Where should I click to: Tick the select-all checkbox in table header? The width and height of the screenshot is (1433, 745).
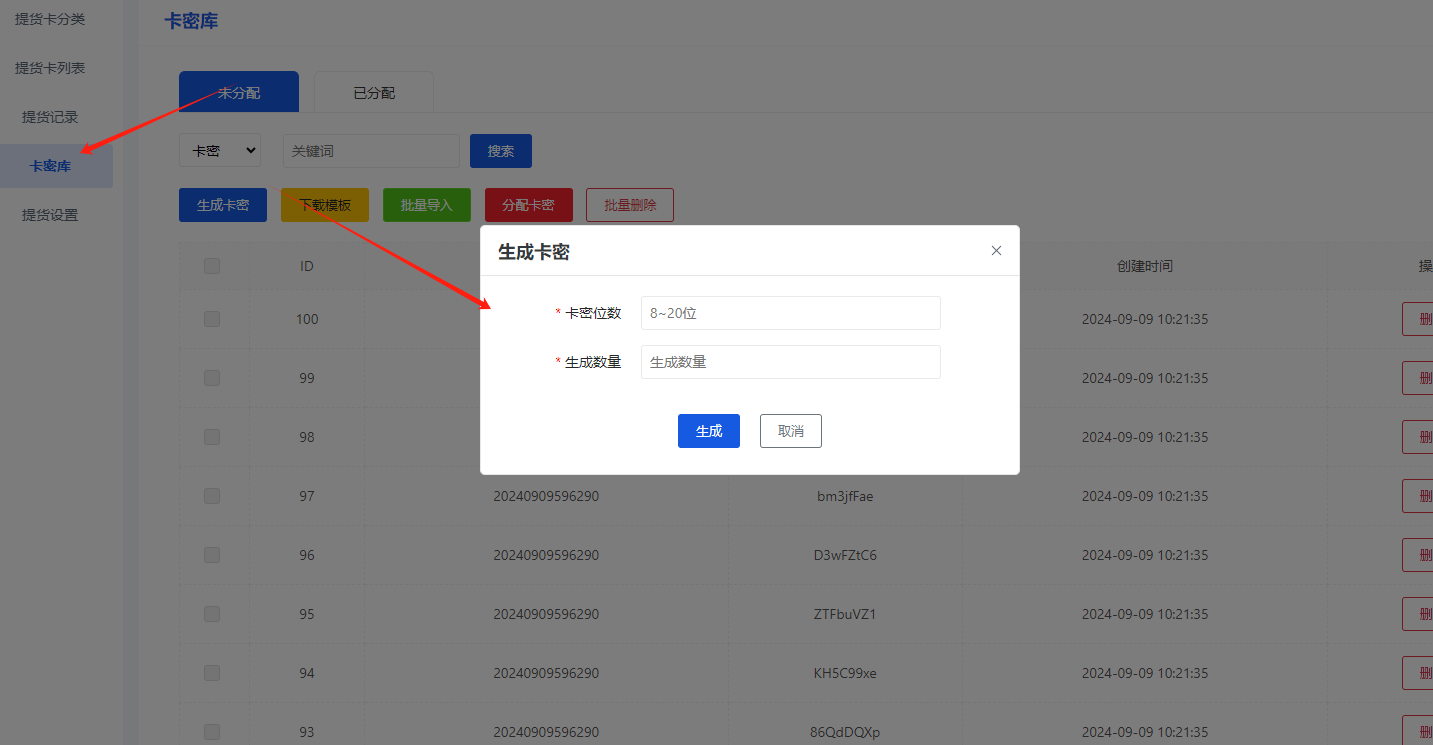coord(211,265)
